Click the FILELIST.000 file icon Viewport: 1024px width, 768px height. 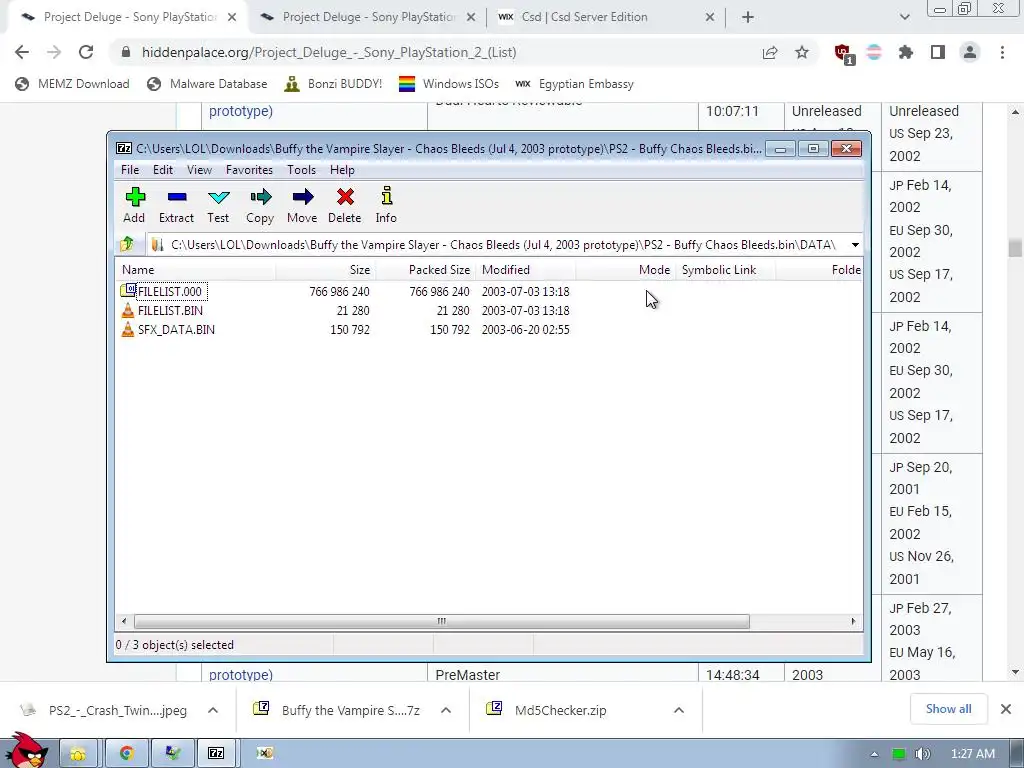pyautogui.click(x=128, y=291)
